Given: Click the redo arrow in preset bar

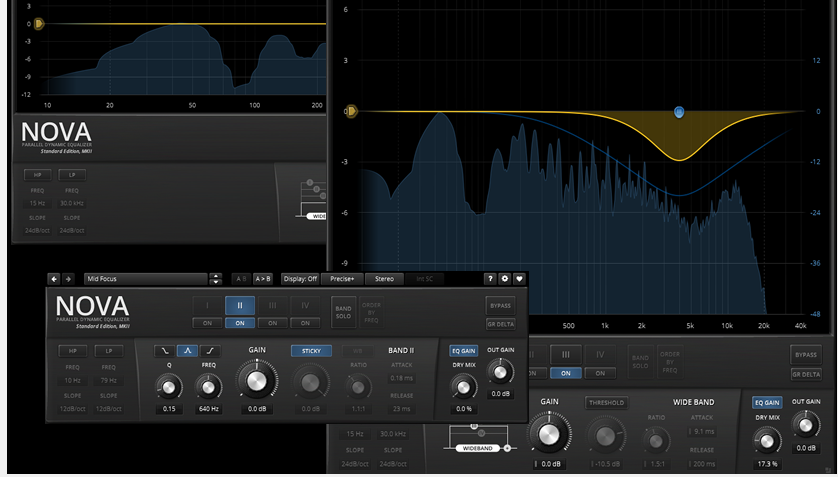Looking at the screenshot, I should pyautogui.click(x=68, y=279).
